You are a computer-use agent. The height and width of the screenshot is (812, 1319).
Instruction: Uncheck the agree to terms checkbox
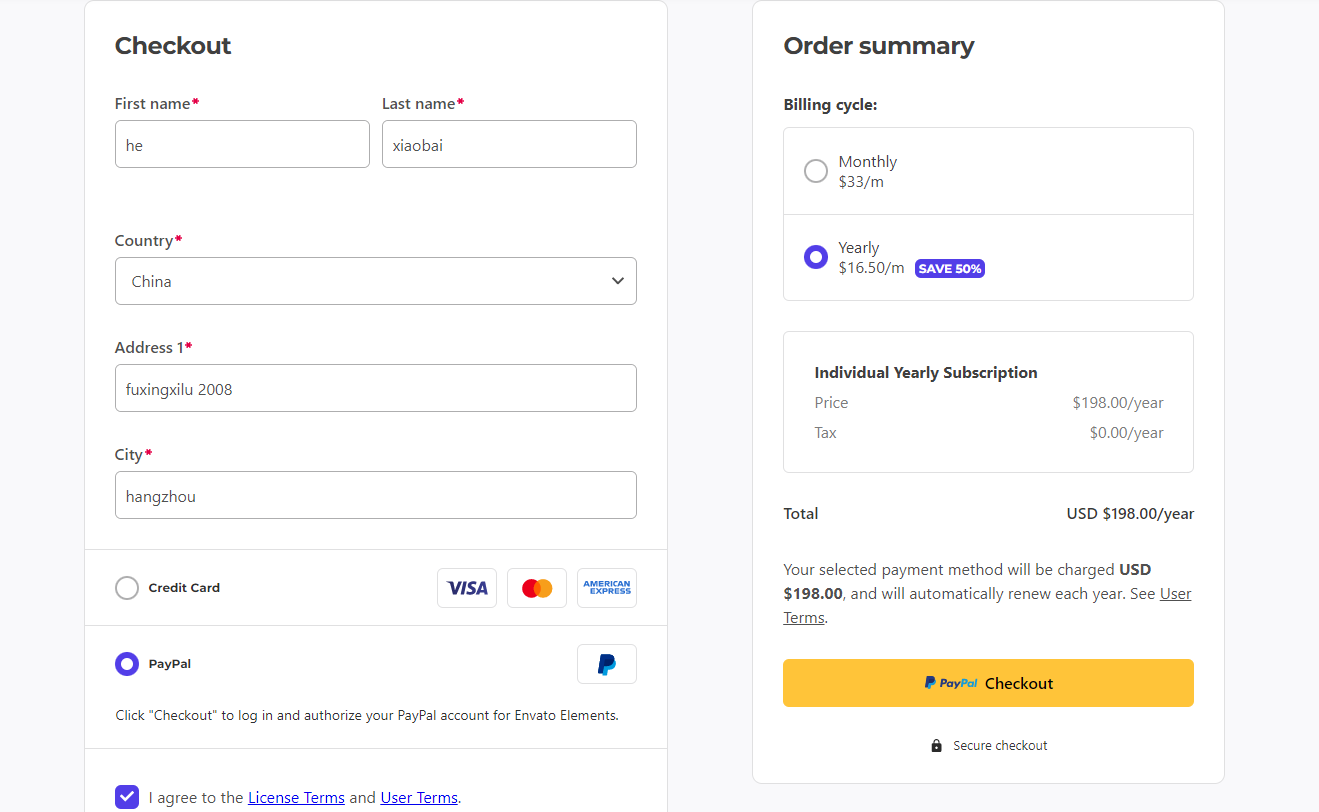(127, 797)
